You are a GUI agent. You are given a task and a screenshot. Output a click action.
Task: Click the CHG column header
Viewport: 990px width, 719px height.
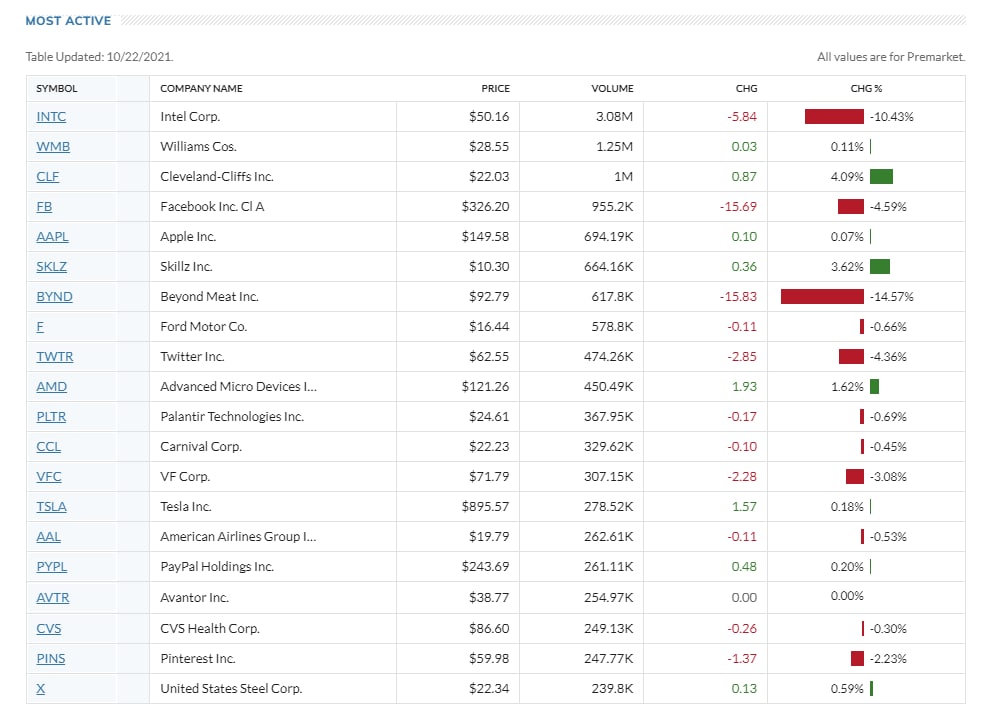click(746, 88)
